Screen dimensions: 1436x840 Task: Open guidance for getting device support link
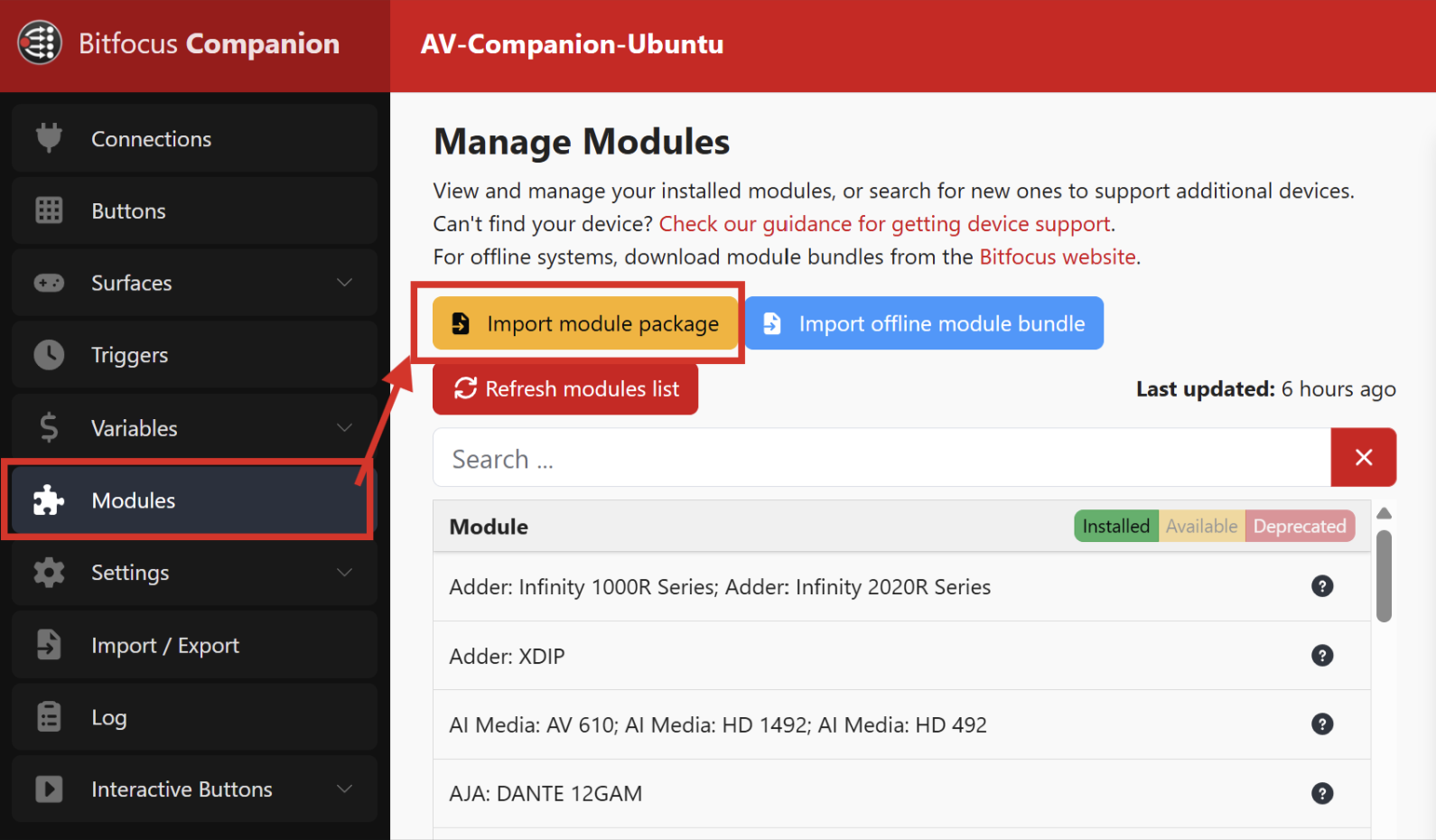[885, 224]
